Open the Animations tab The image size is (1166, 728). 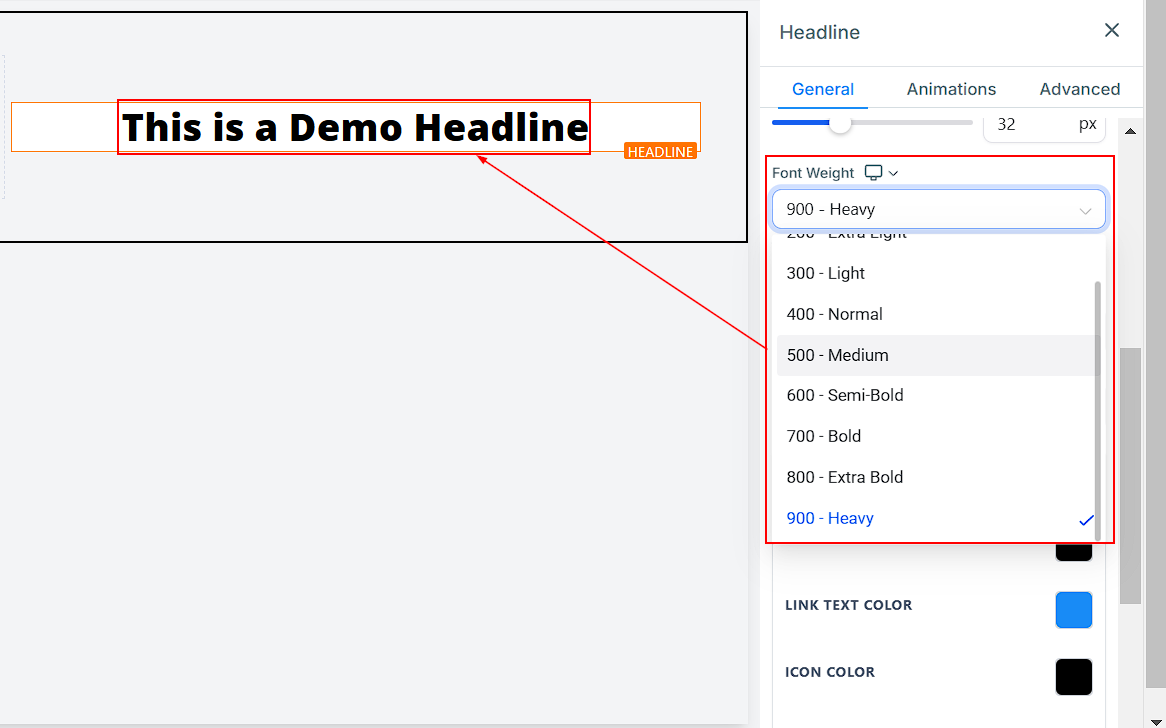pyautogui.click(x=951, y=89)
